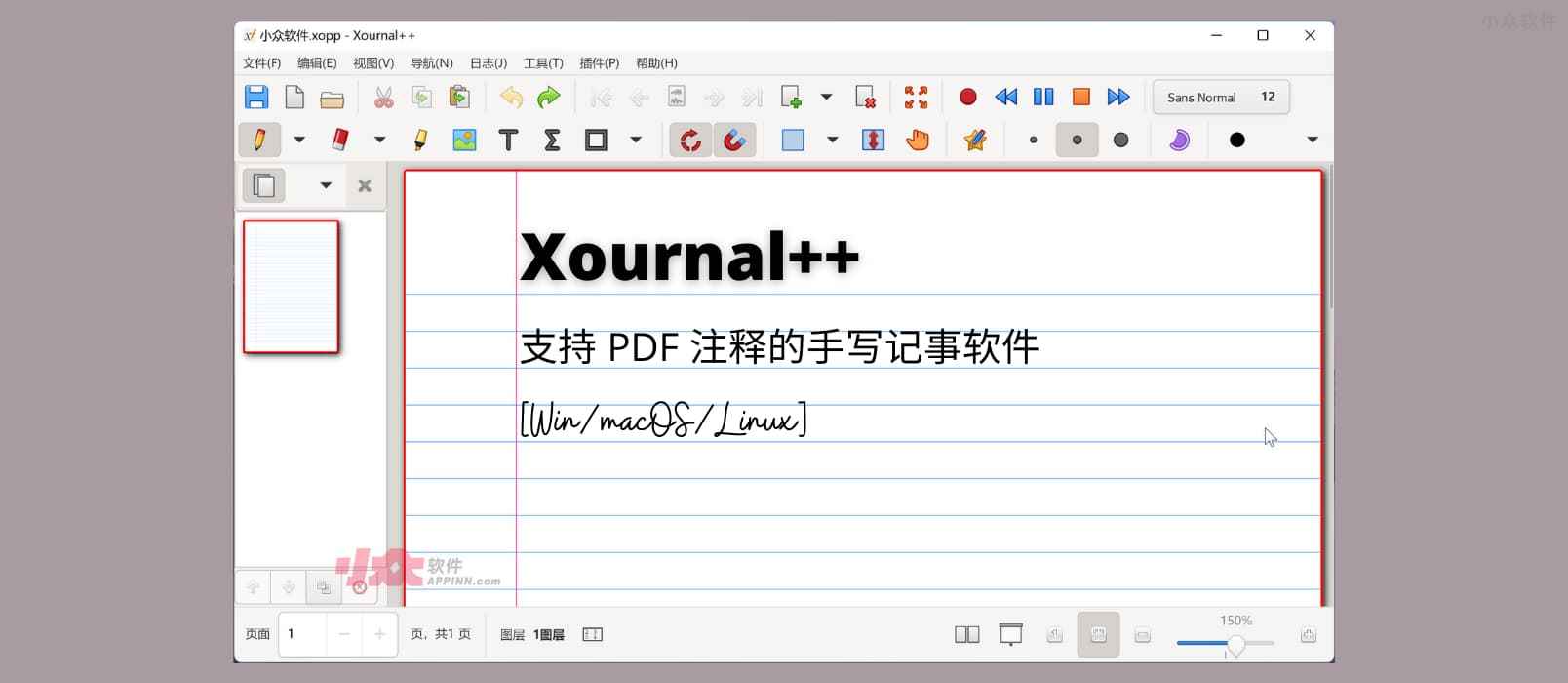Save the document with the floppy icon
The image size is (1568, 683).
tap(256, 97)
